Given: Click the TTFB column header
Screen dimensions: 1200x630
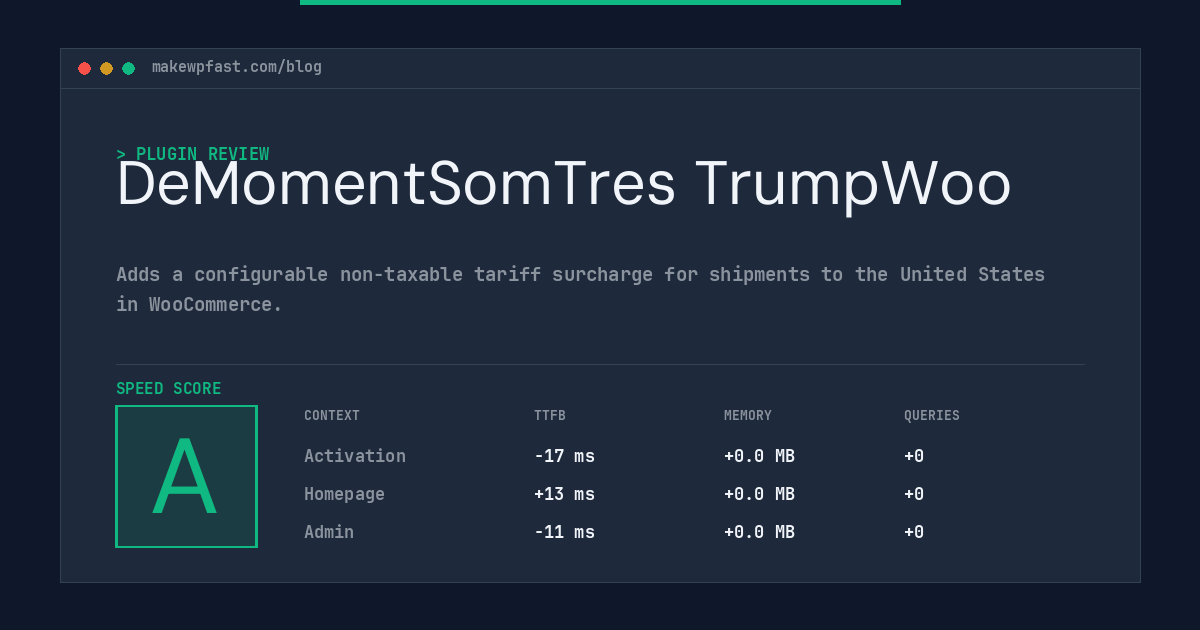Looking at the screenshot, I should pos(550,416).
